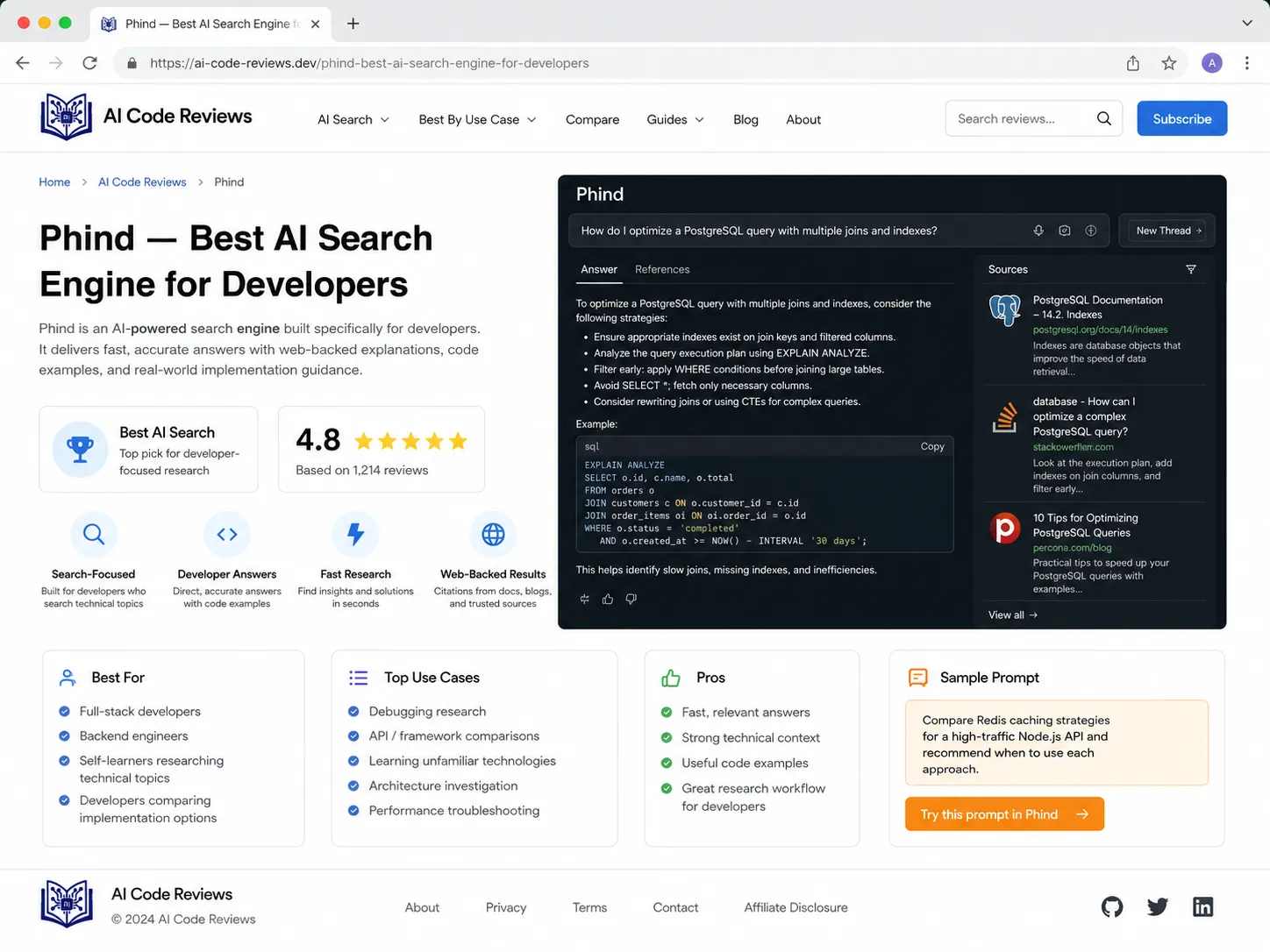This screenshot has height=952, width=1270.
Task: Select the Answer tab
Action: pyautogui.click(x=599, y=269)
